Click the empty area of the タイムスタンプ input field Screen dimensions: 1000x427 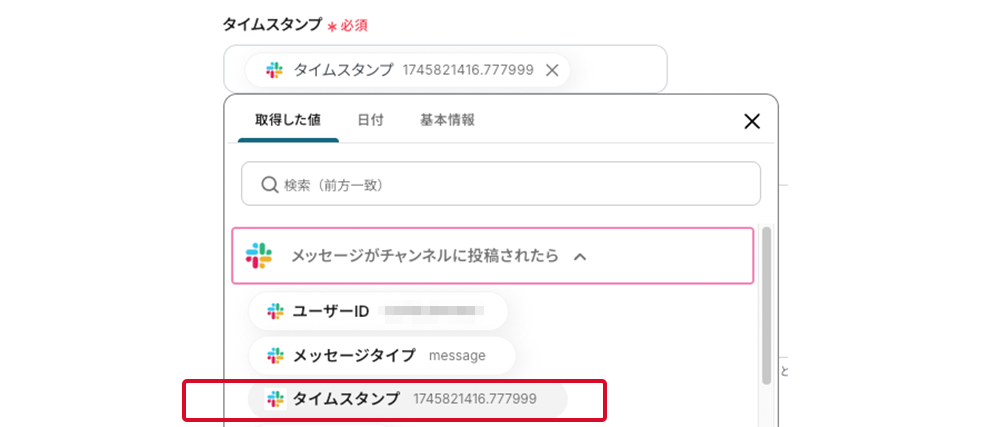tap(615, 70)
